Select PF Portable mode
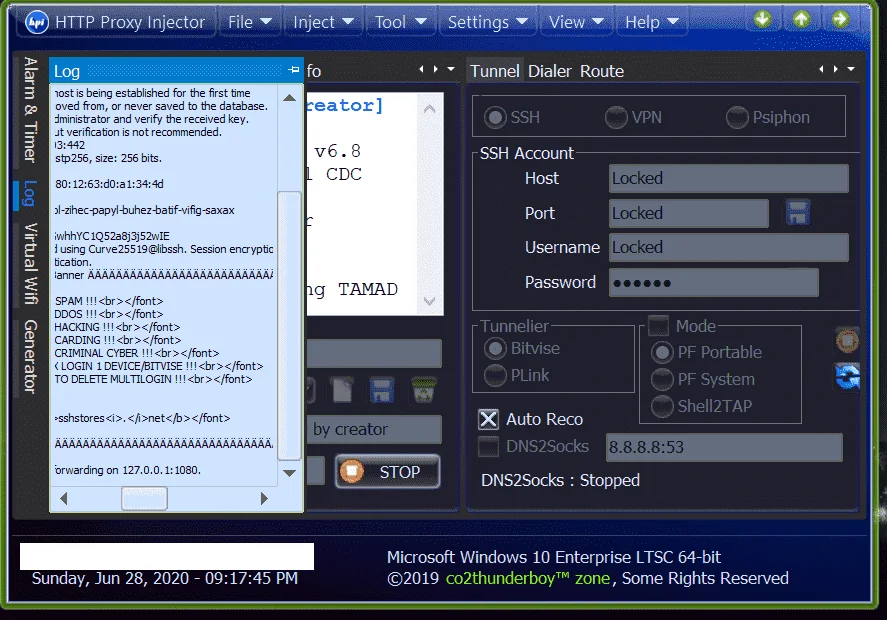The width and height of the screenshot is (887, 620). pos(662,352)
